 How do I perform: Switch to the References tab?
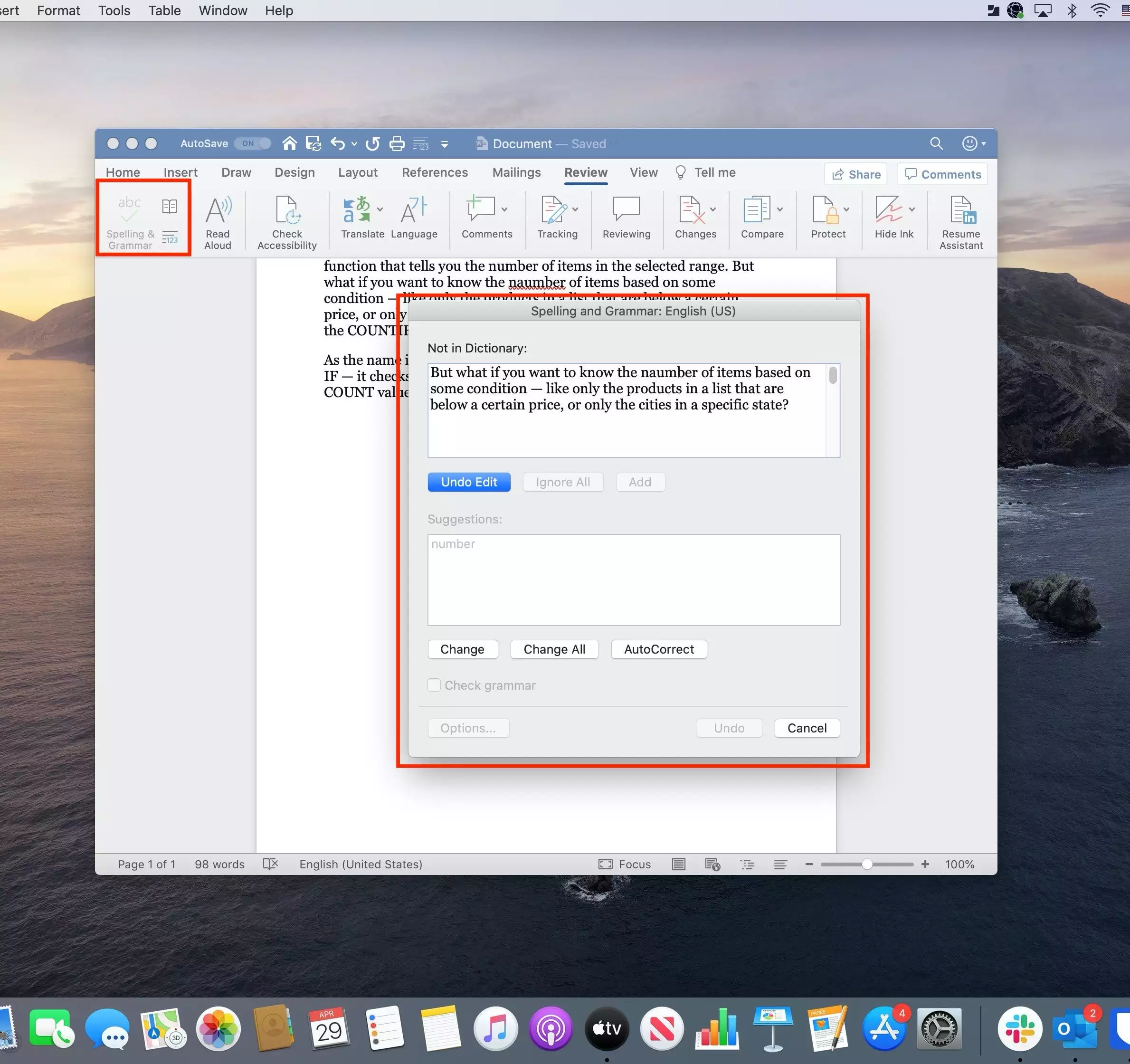434,172
